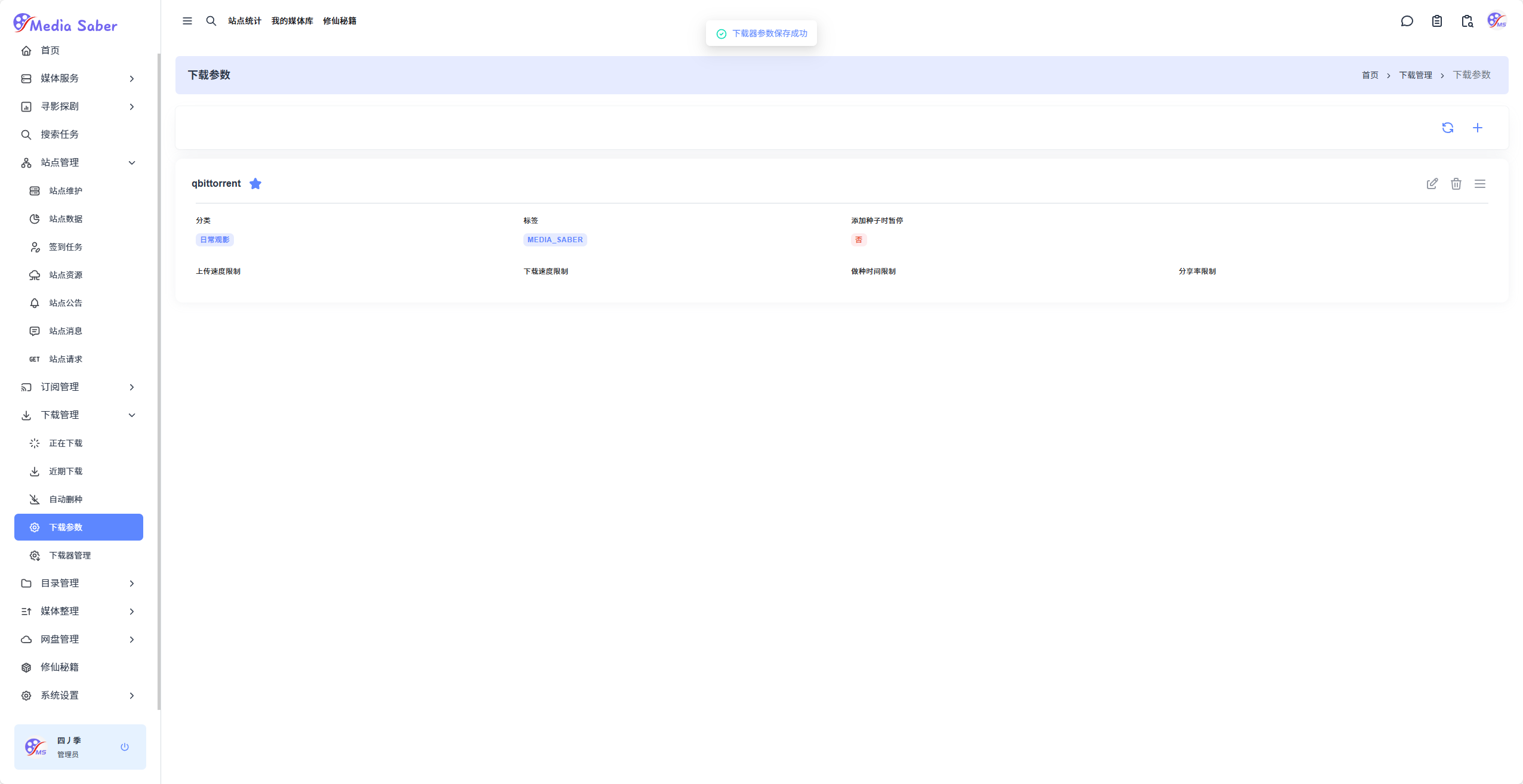Toggle sidebar with hamburger menu icon
The image size is (1523, 784).
(187, 21)
